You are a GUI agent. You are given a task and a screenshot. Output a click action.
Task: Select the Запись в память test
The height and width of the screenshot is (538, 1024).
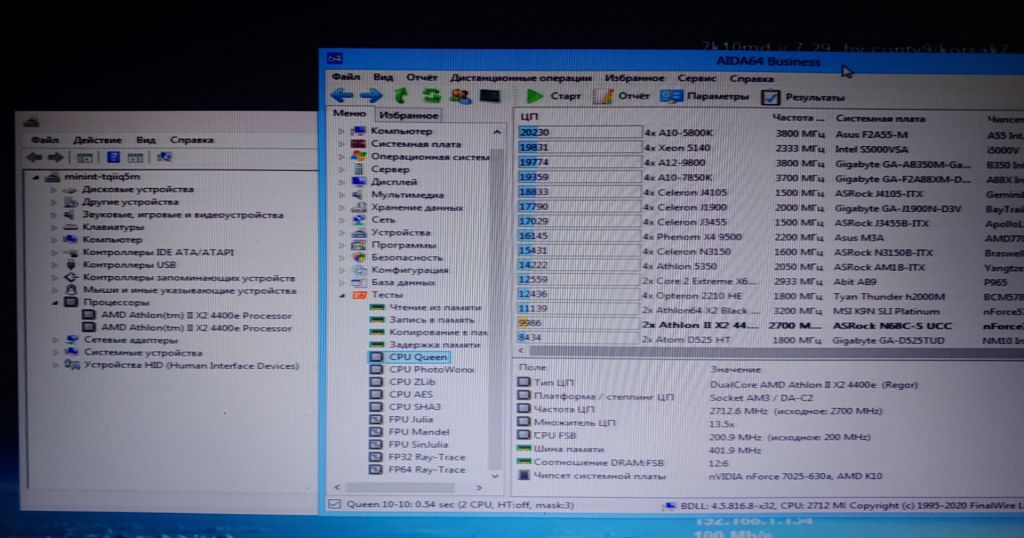431,320
